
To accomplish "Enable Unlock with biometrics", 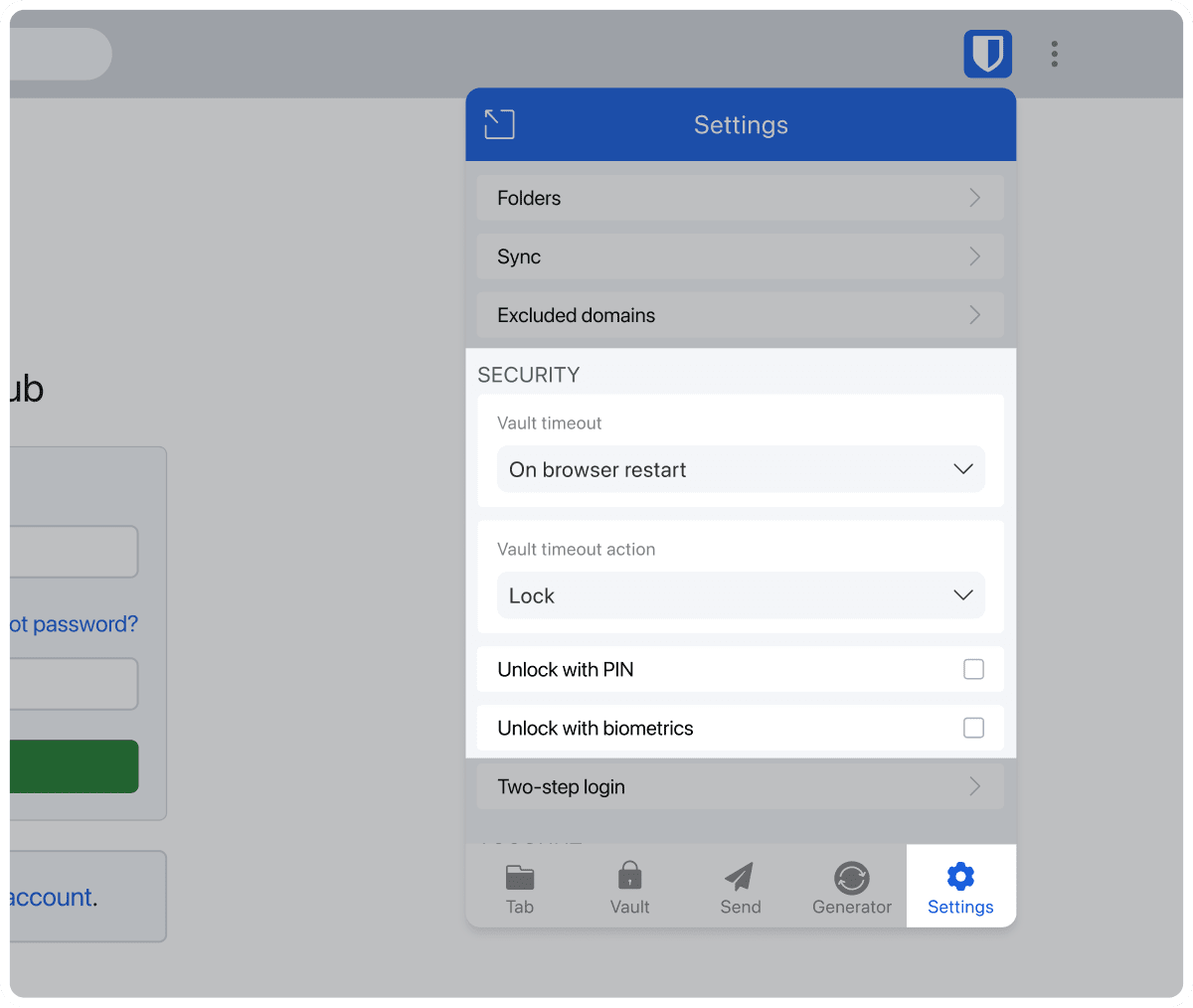I will pos(973,728).
